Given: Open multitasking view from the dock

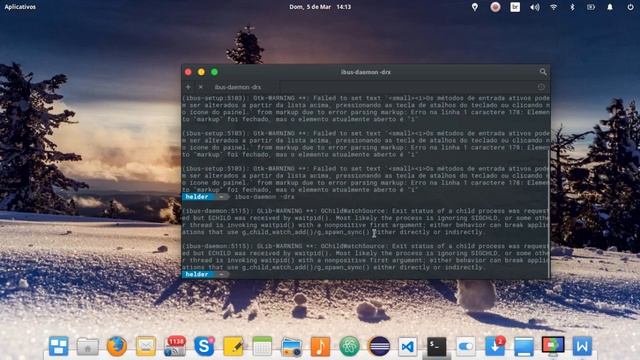Looking at the screenshot, I should [59, 346].
